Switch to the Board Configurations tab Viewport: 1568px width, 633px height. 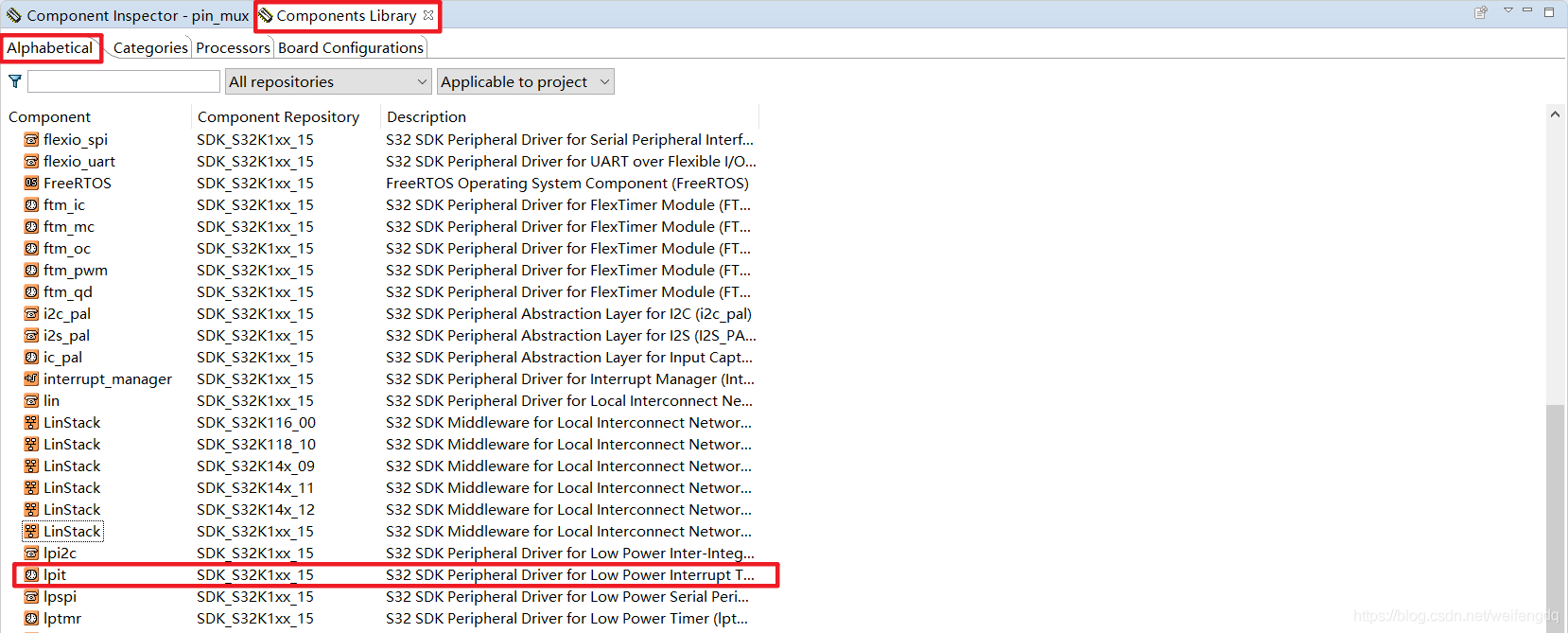tap(351, 48)
